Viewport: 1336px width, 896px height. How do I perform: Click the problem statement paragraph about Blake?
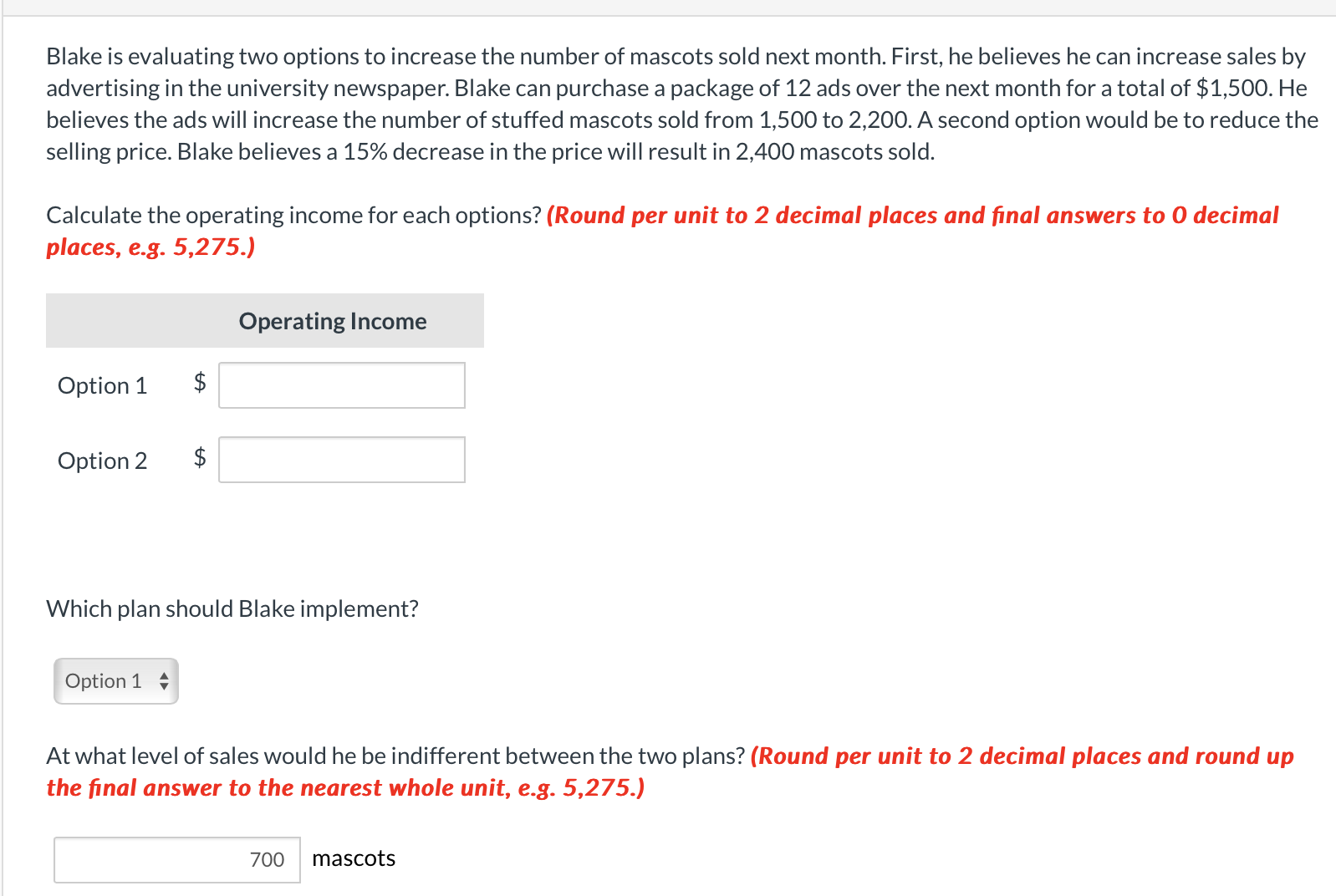click(x=669, y=104)
